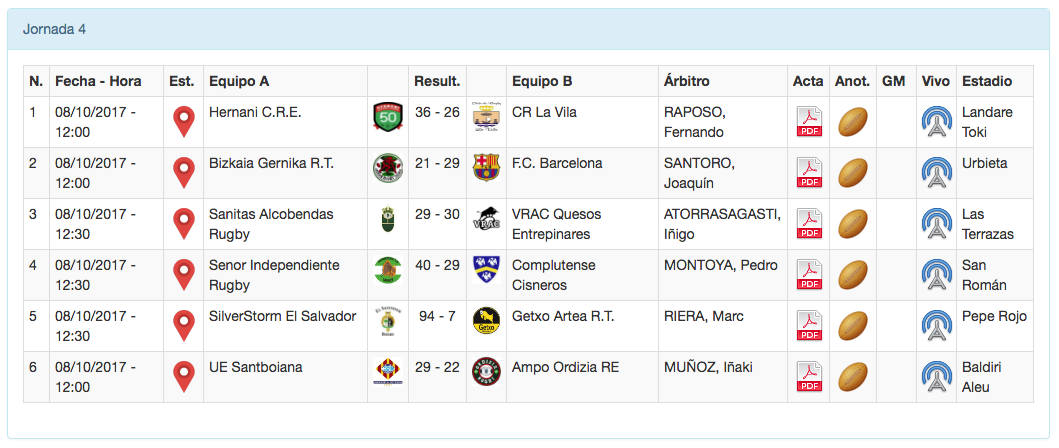1059x448 pixels.
Task: Click rugby ball icon for UE Santboiana match
Action: tap(852, 377)
